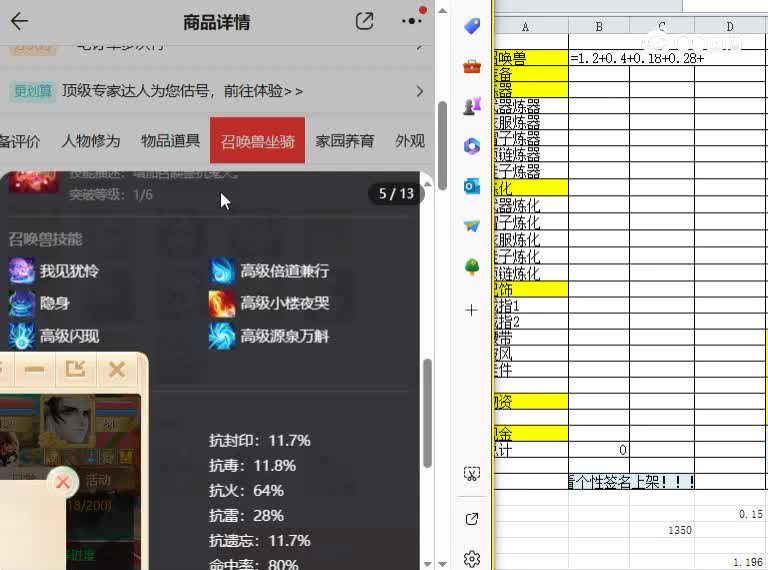Select the 隐身 skill icon
This screenshot has height=570, width=768.
pyautogui.click(x=22, y=303)
